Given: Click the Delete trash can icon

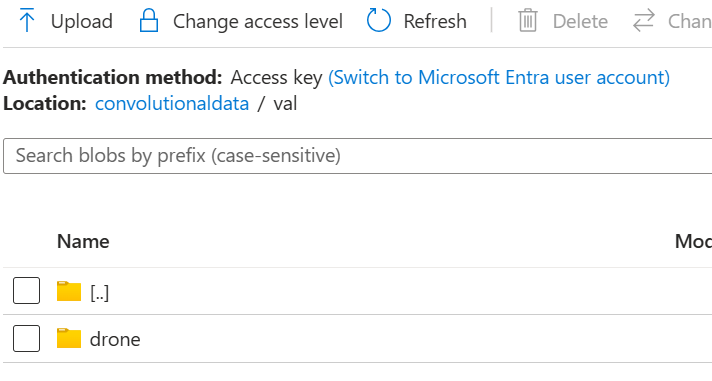Looking at the screenshot, I should 528,21.
